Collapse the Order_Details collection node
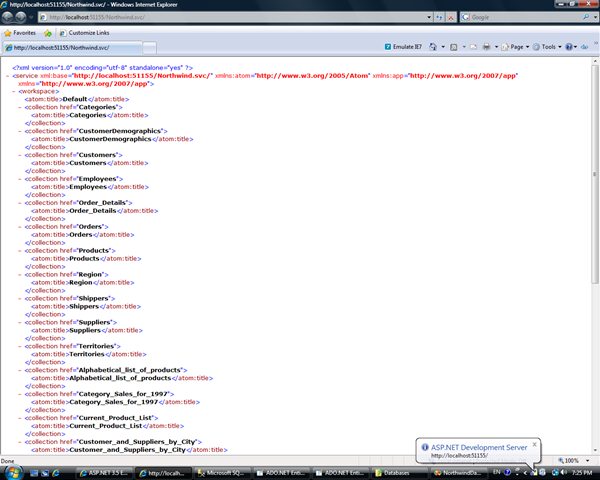This screenshot has height=480, width=600. [x=20, y=203]
